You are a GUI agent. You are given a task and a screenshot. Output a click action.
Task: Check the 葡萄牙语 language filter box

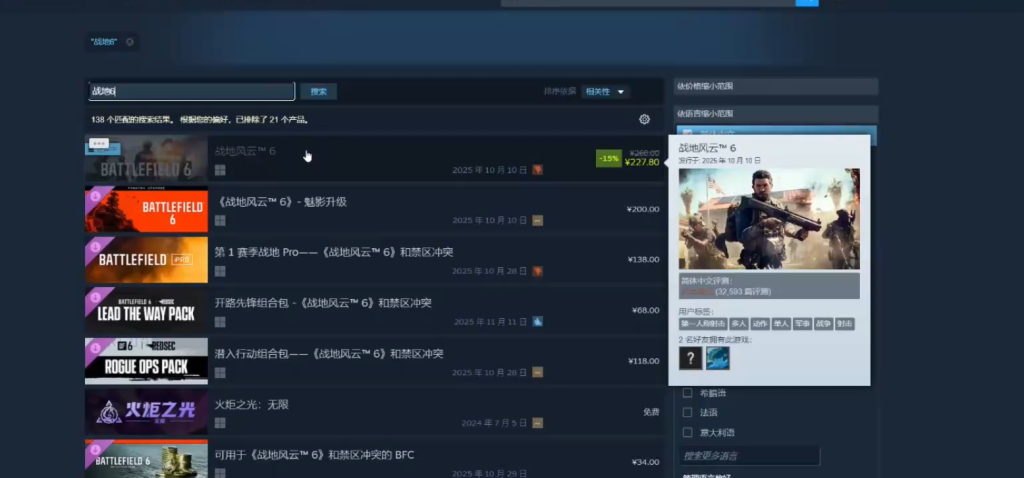pyautogui.click(x=687, y=393)
